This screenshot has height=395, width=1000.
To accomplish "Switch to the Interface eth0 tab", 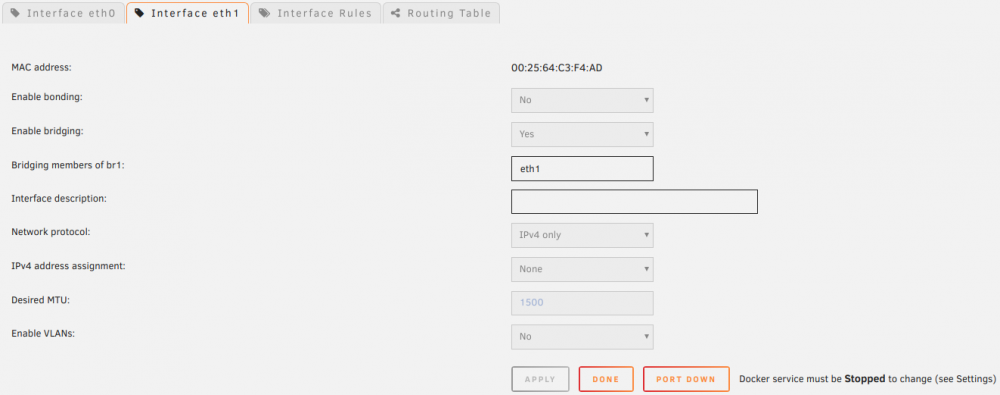I will (x=63, y=13).
